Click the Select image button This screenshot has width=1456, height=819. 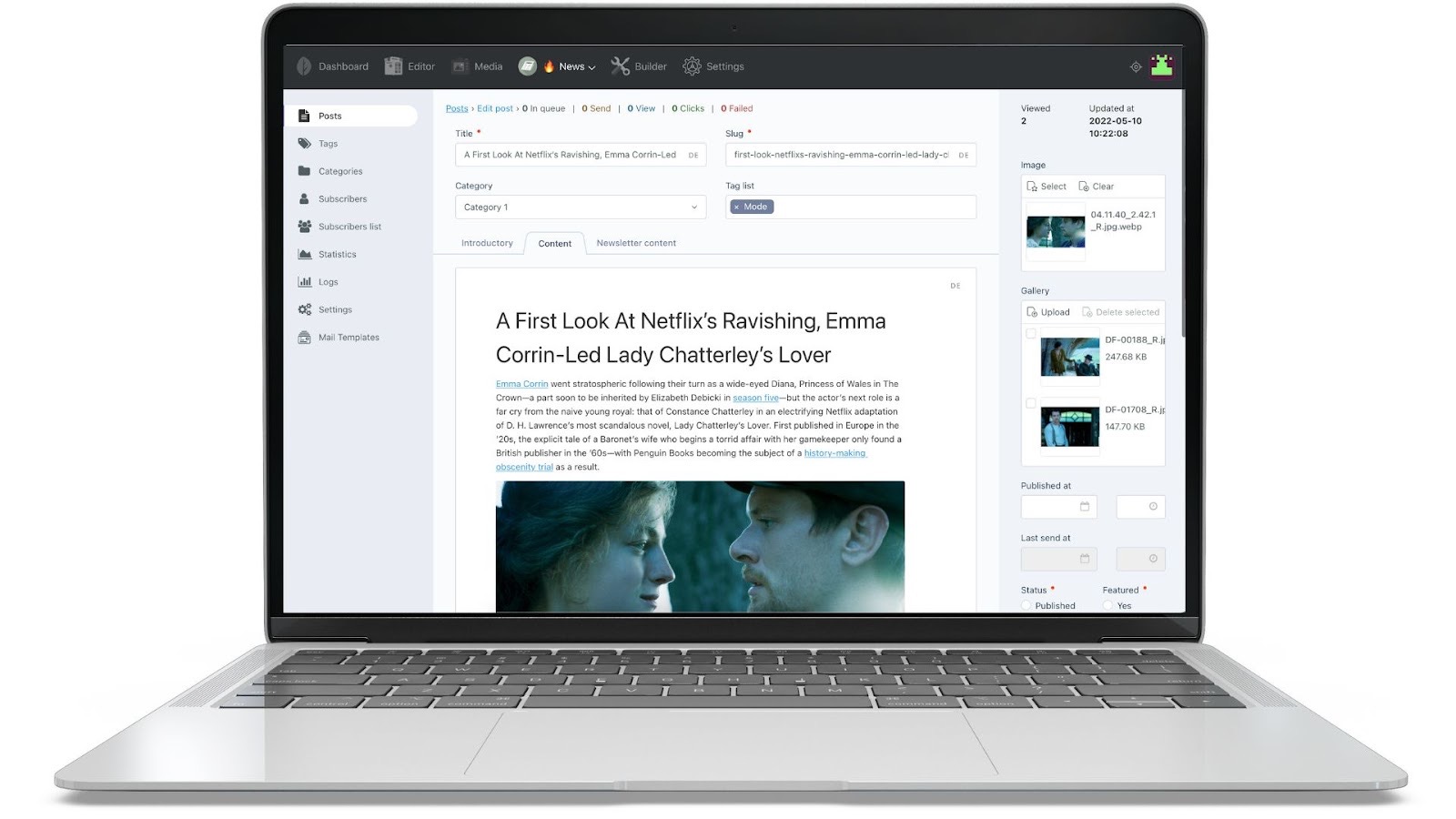[x=1046, y=187]
